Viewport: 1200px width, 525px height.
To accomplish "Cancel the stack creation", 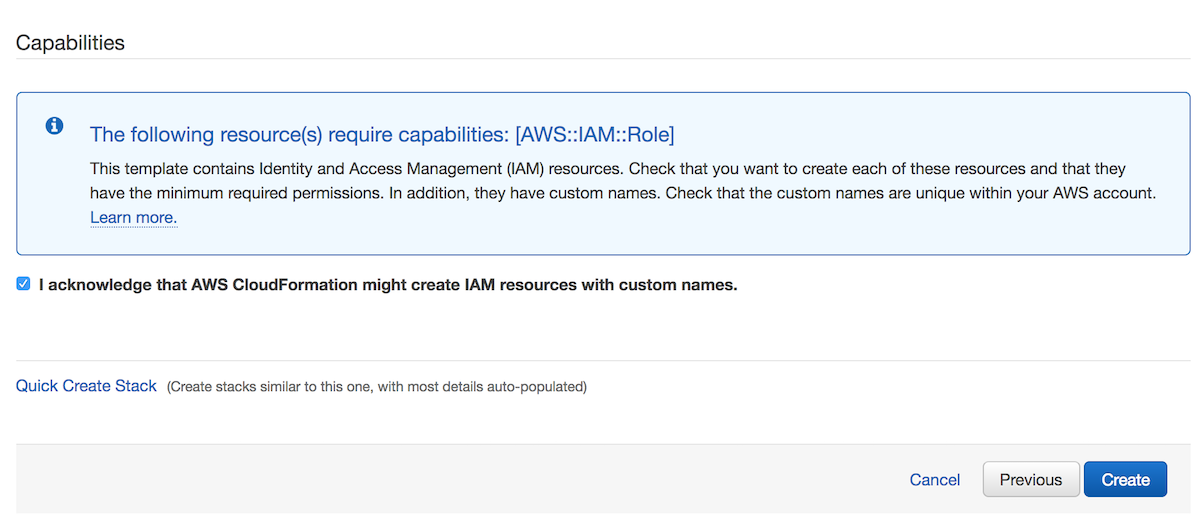I will point(935,480).
